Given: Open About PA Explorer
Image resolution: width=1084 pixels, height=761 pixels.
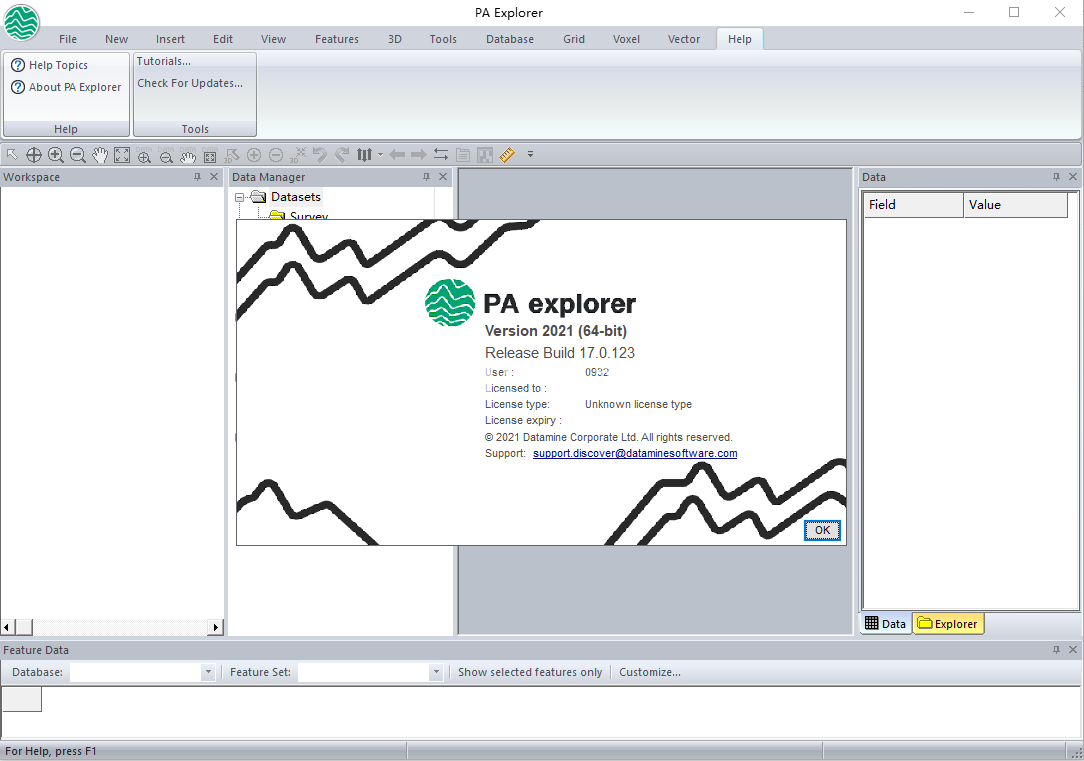Looking at the screenshot, I should point(66,87).
